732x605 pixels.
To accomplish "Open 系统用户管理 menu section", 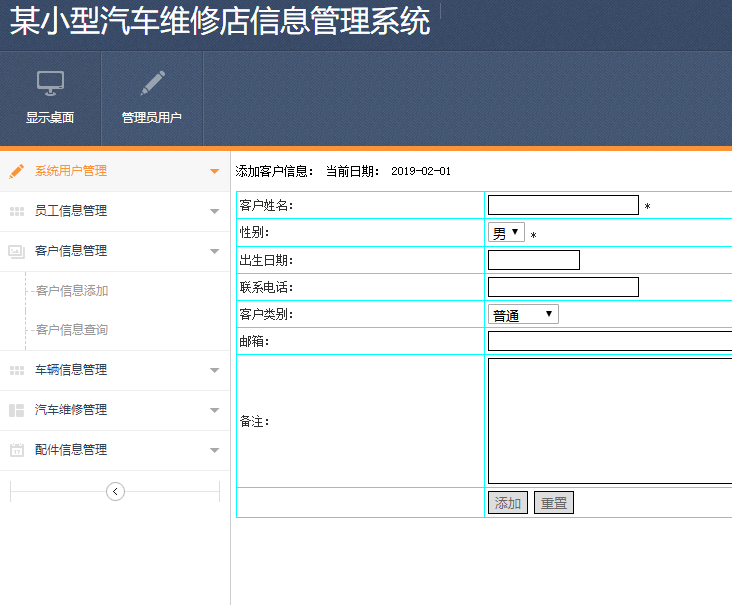I will 115,171.
